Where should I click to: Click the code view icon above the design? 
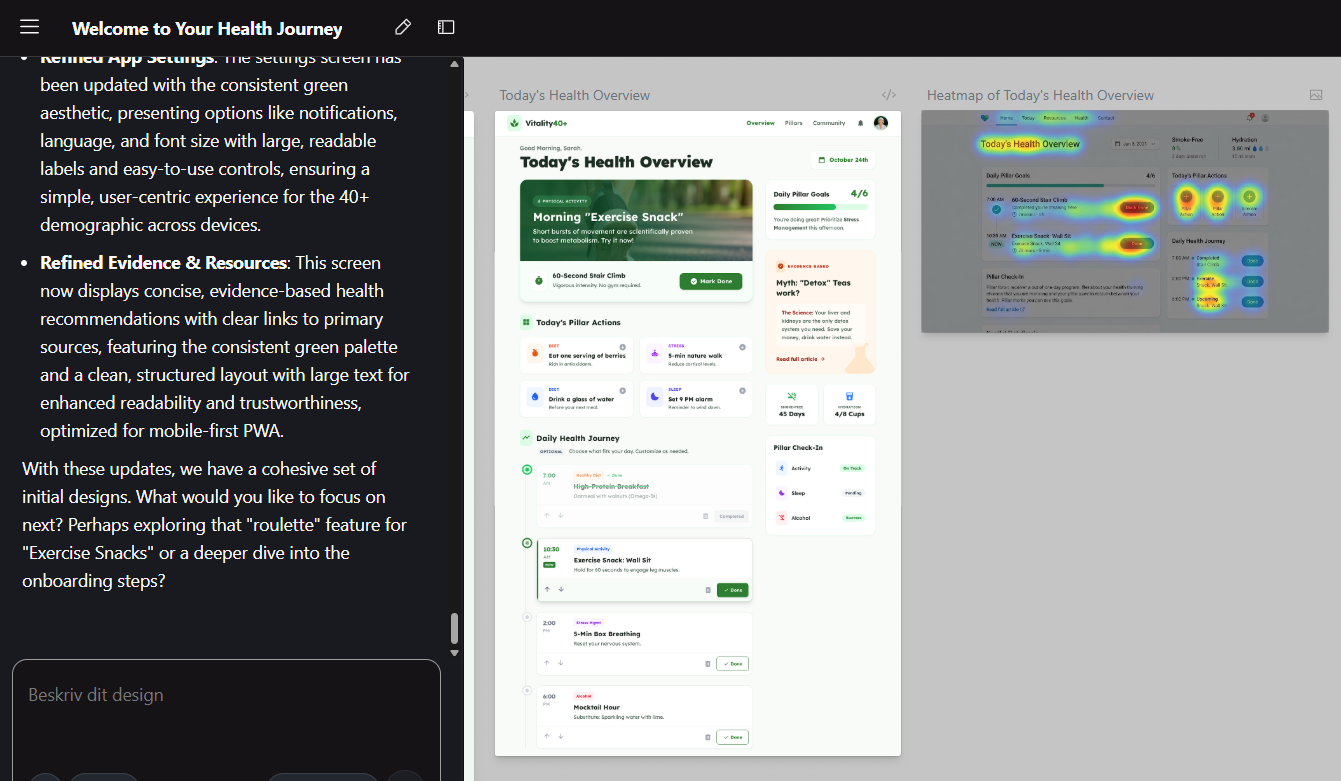click(889, 95)
